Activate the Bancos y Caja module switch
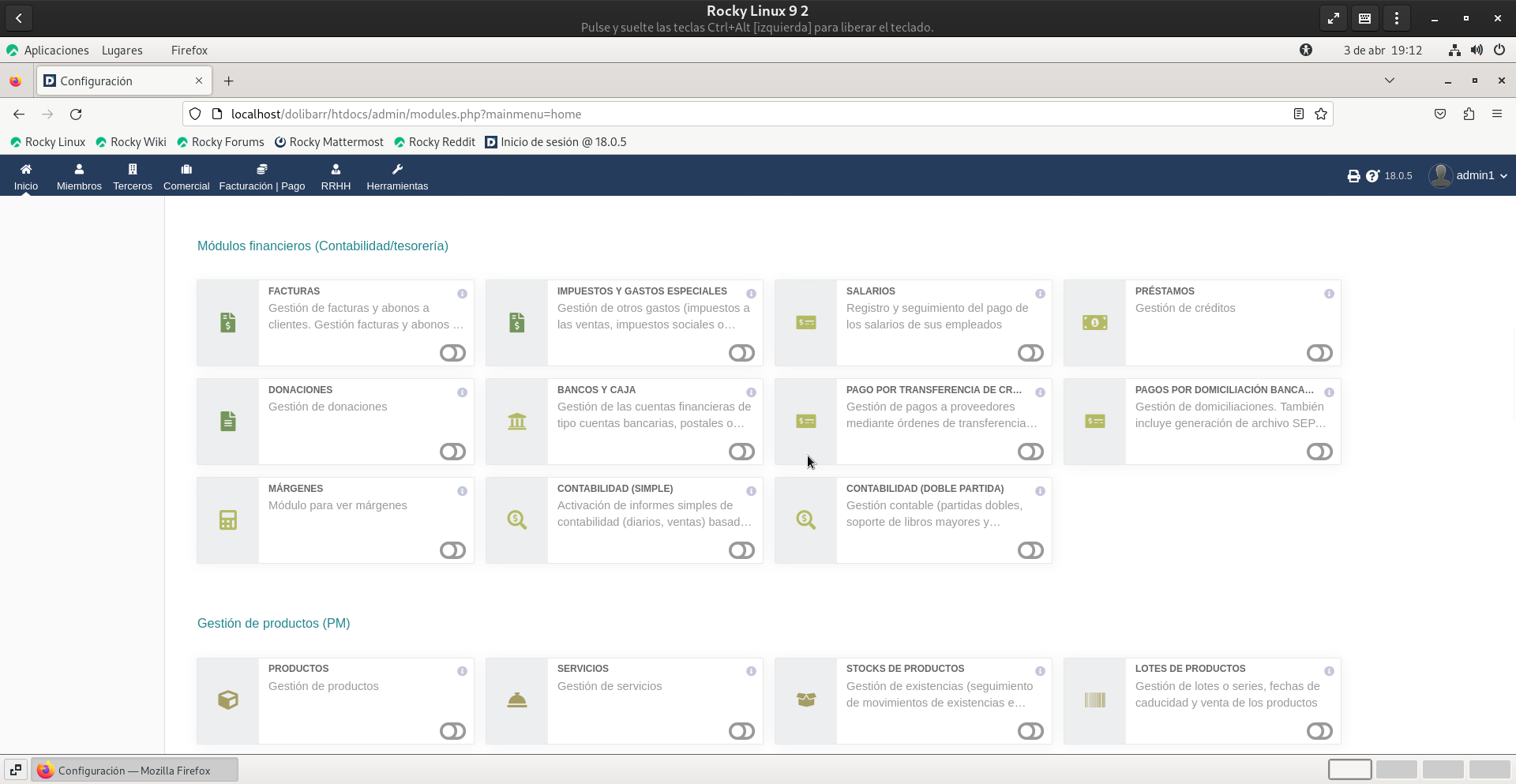 click(x=741, y=452)
